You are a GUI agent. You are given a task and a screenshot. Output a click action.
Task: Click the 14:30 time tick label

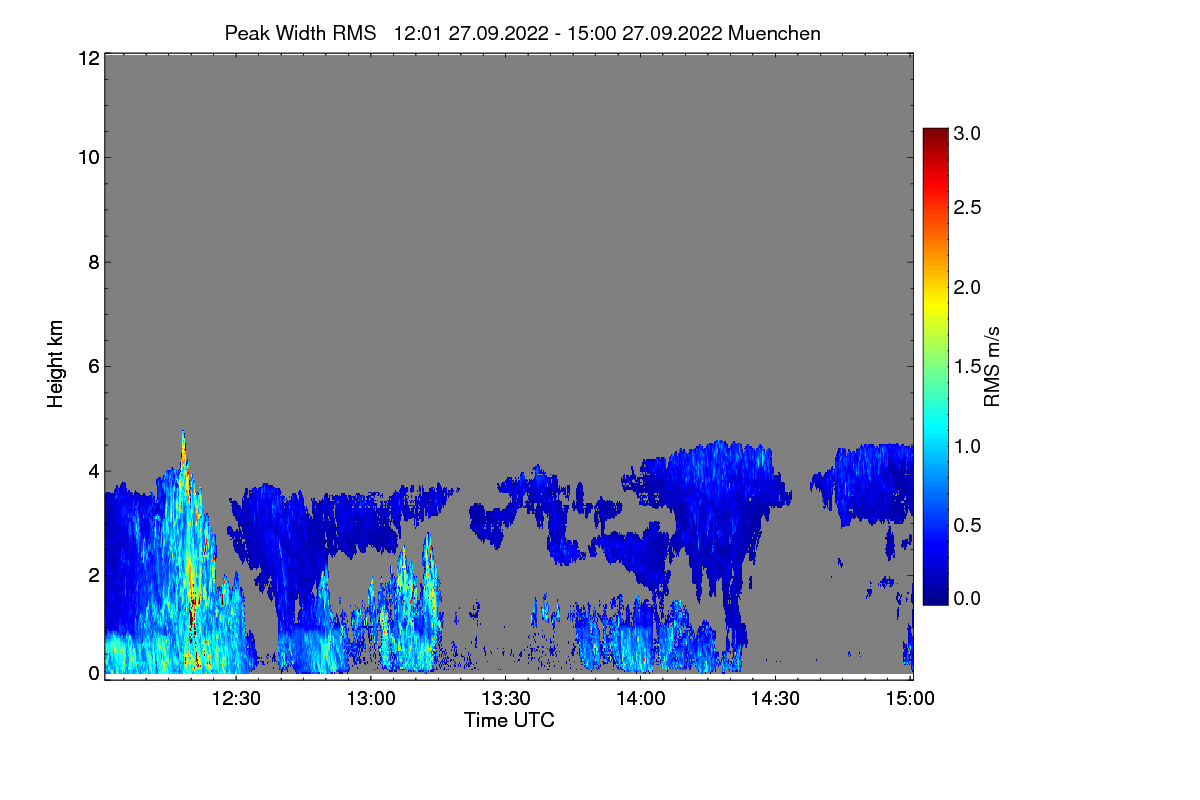pos(776,699)
